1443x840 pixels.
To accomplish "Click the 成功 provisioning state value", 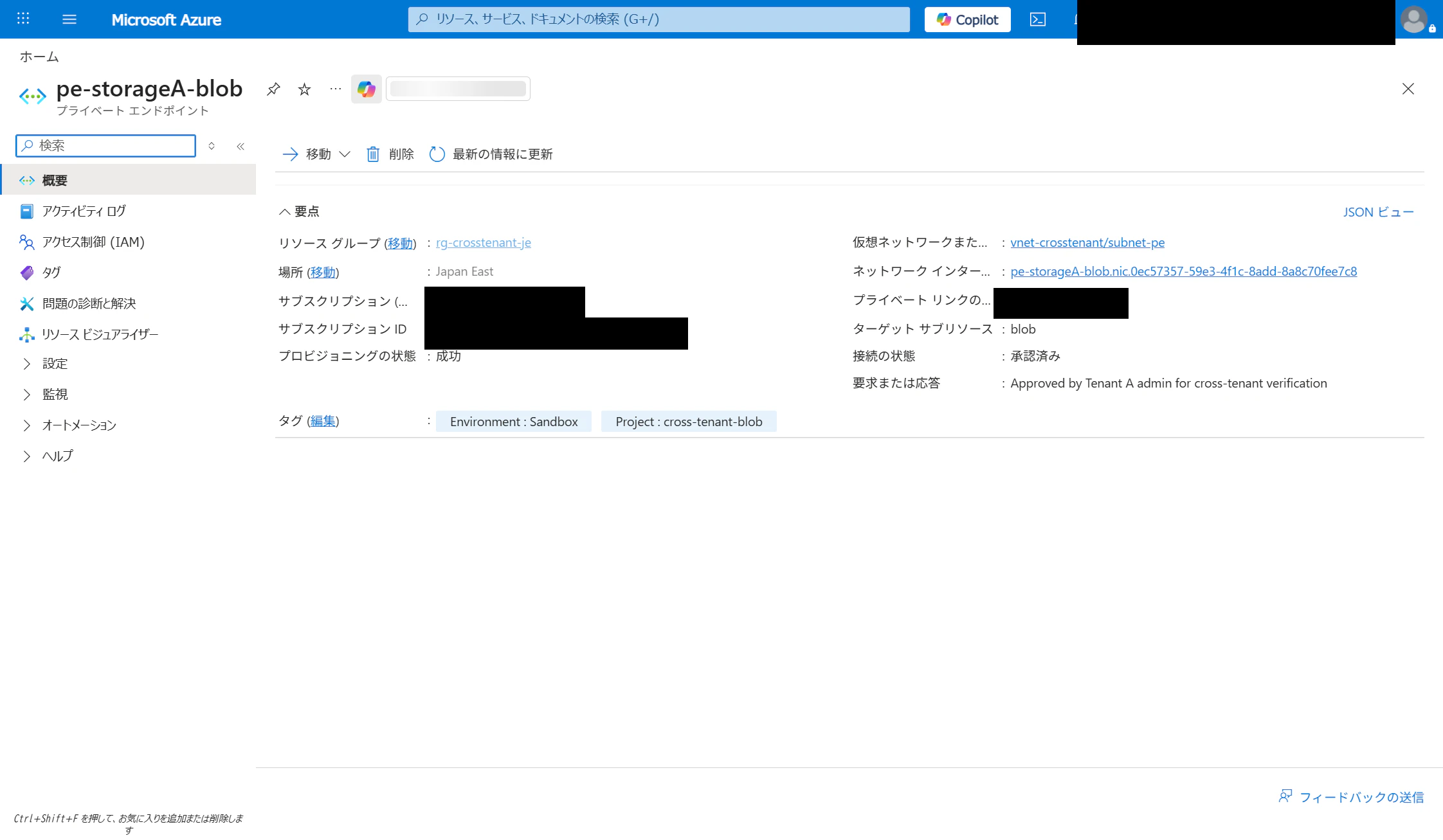I will pos(448,356).
